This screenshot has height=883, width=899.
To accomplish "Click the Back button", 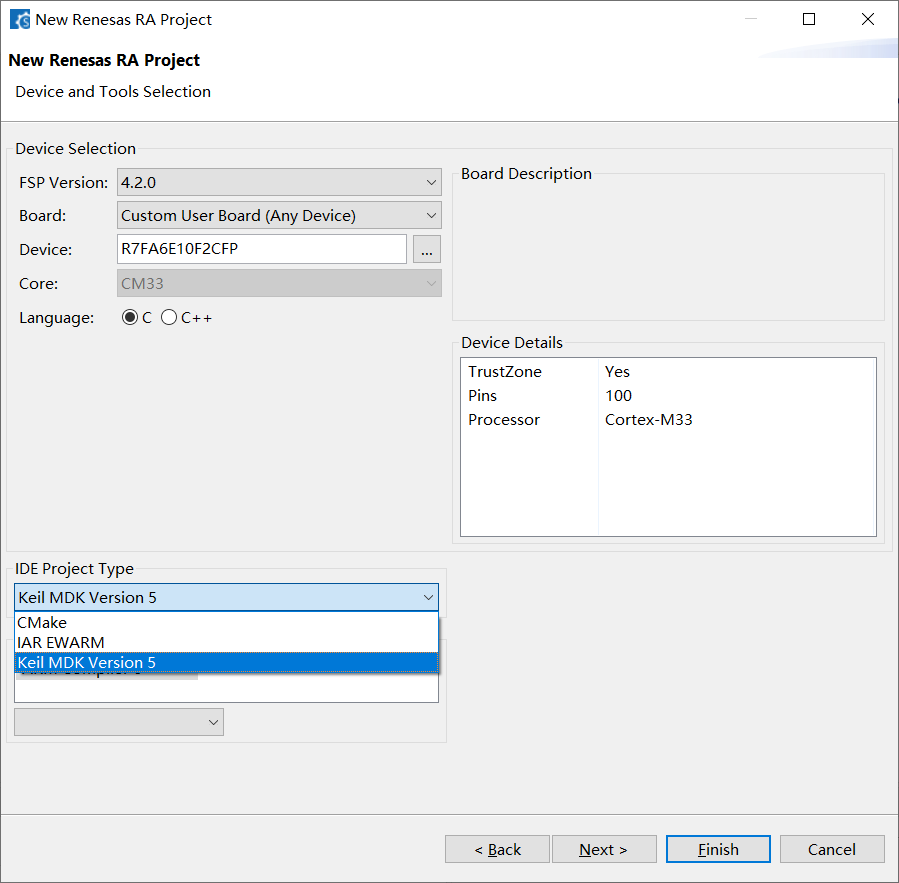I will [497, 849].
